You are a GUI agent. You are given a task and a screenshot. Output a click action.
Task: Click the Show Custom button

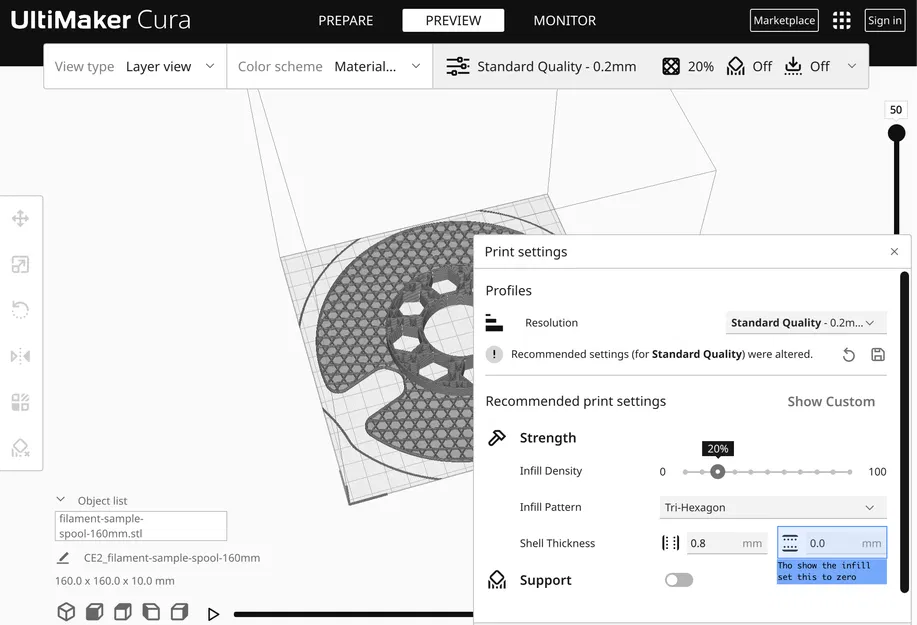(x=831, y=402)
